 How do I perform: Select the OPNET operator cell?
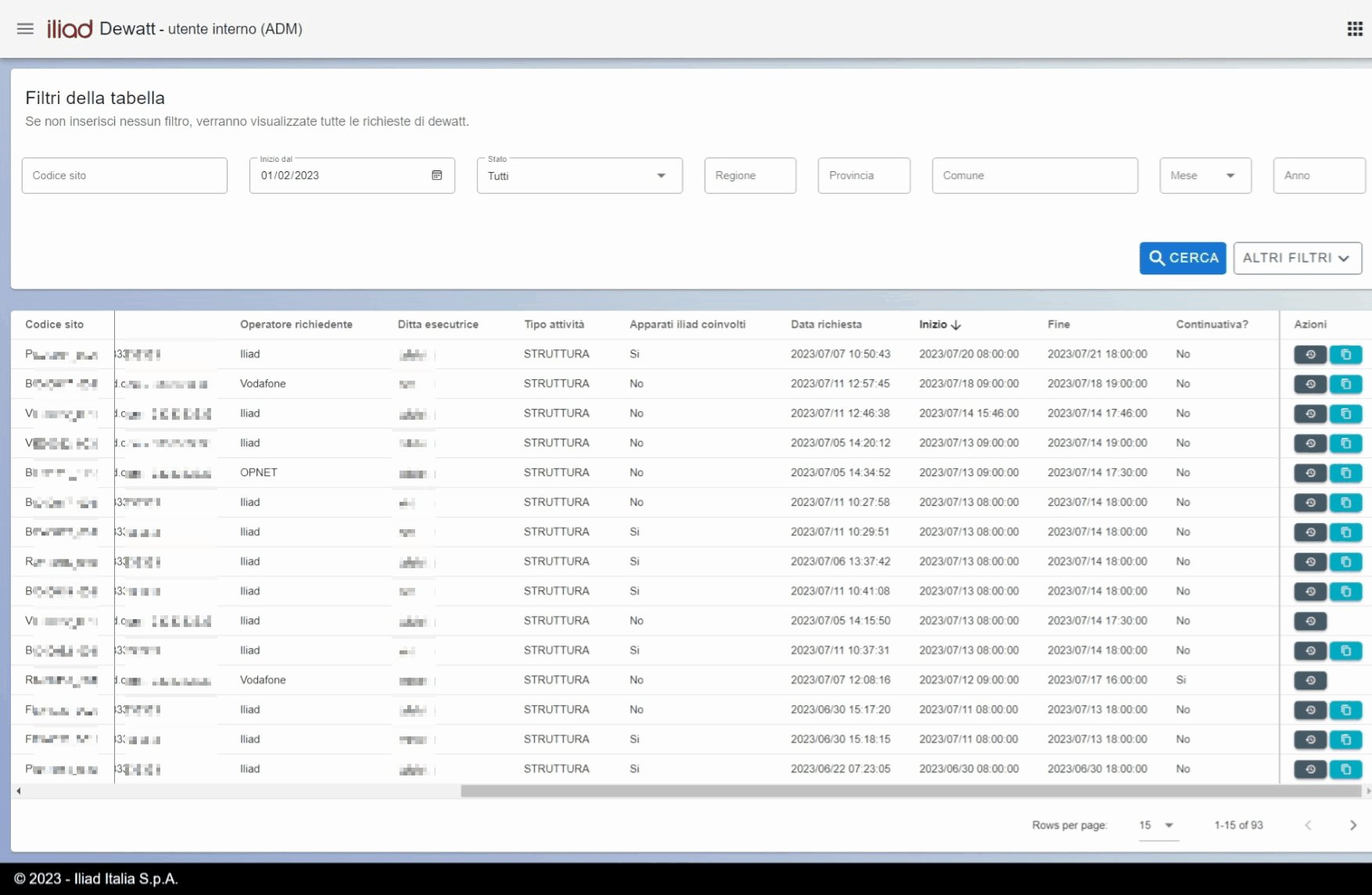tap(259, 473)
